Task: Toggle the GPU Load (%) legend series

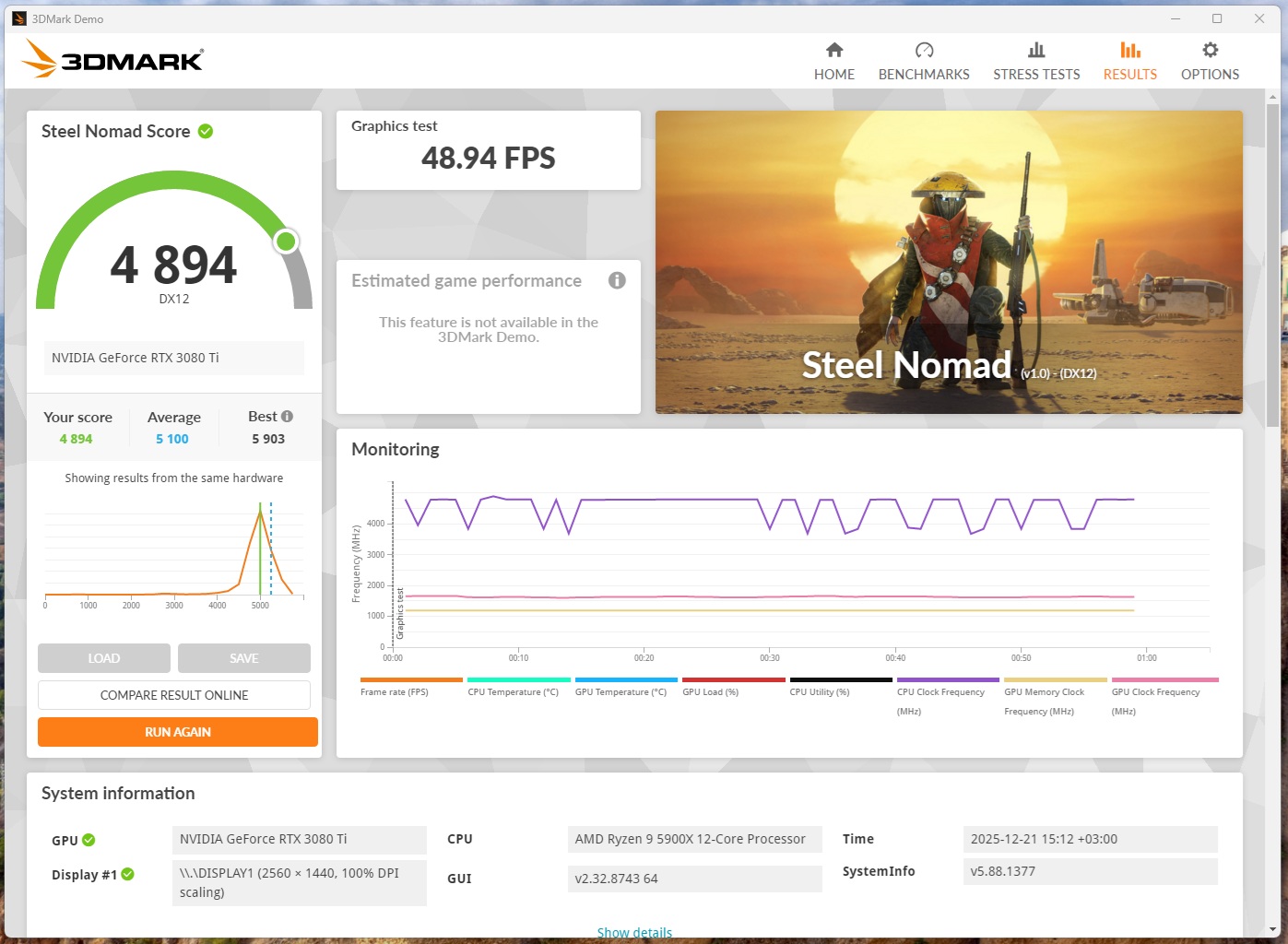Action: pos(710,691)
